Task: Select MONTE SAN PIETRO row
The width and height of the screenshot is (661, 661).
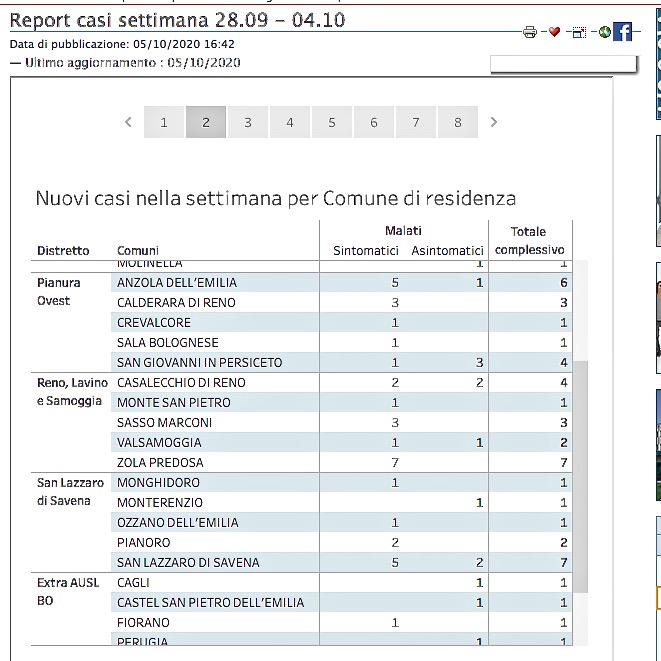Action: [174, 403]
